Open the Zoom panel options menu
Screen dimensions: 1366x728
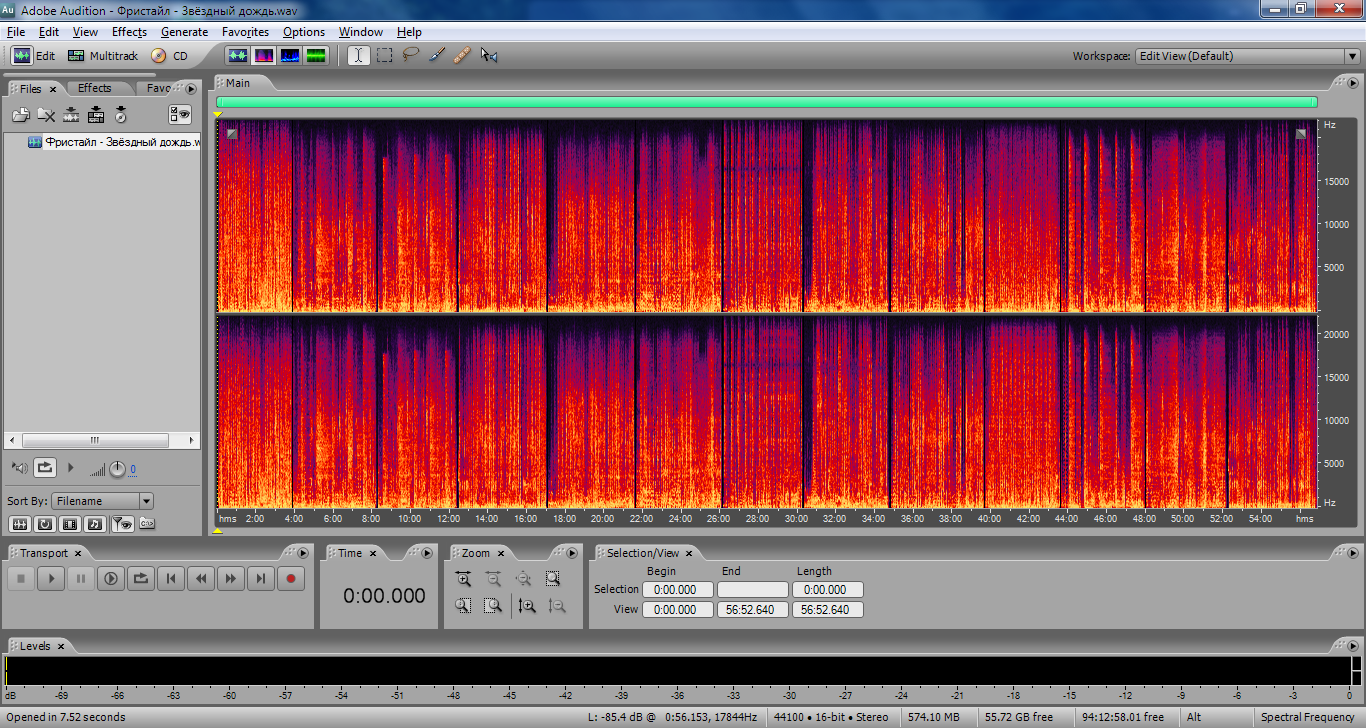pos(572,552)
